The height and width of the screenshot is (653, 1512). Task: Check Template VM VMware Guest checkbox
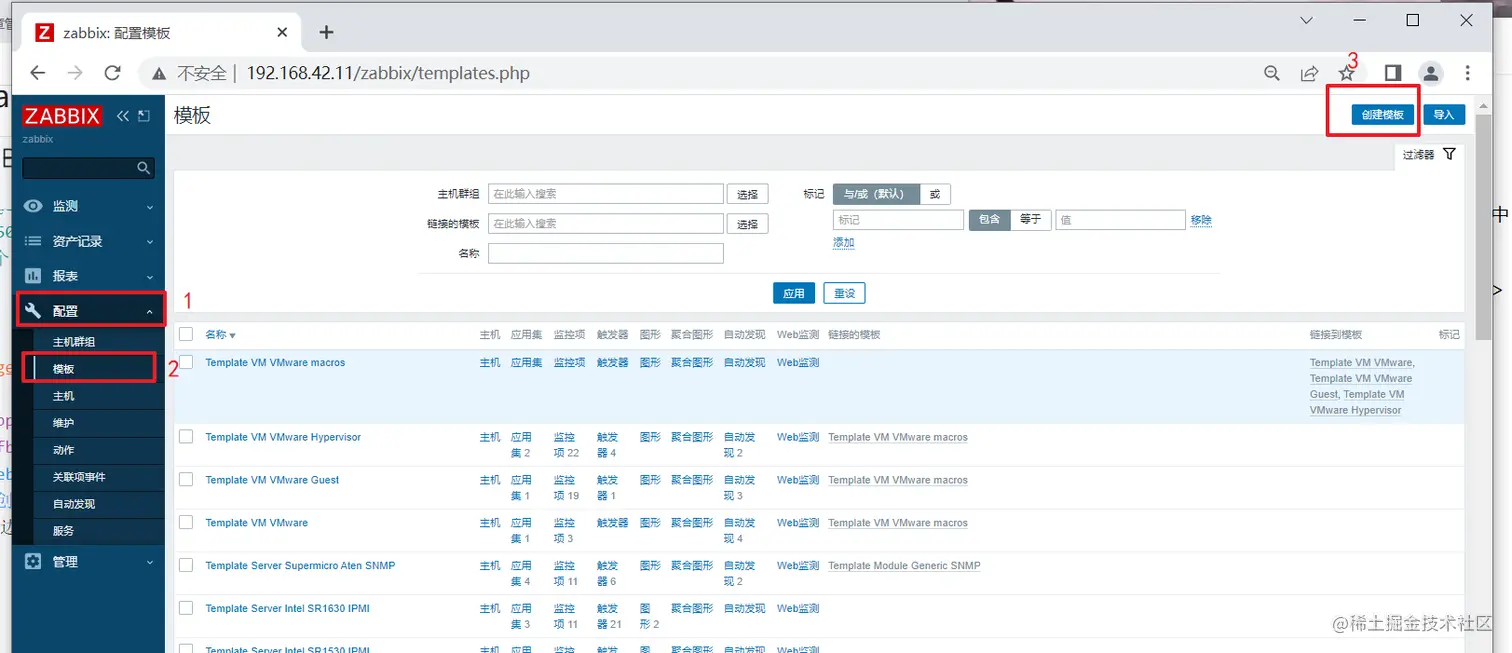pyautogui.click(x=186, y=480)
